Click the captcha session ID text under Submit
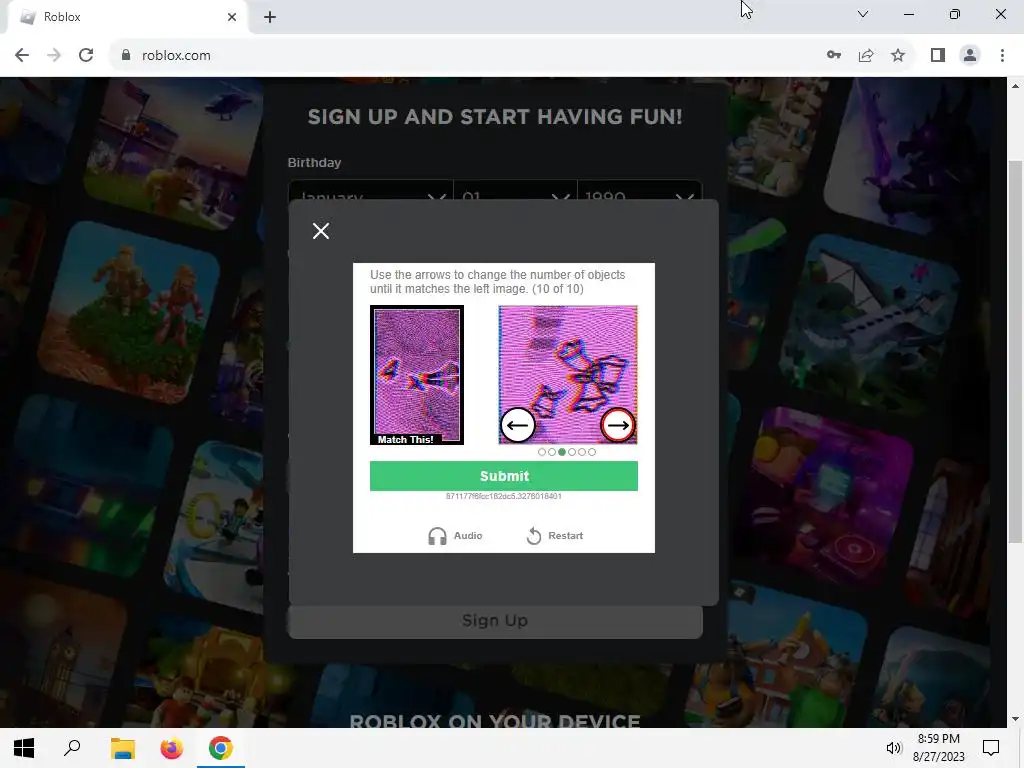This screenshot has width=1024, height=768. point(504,496)
